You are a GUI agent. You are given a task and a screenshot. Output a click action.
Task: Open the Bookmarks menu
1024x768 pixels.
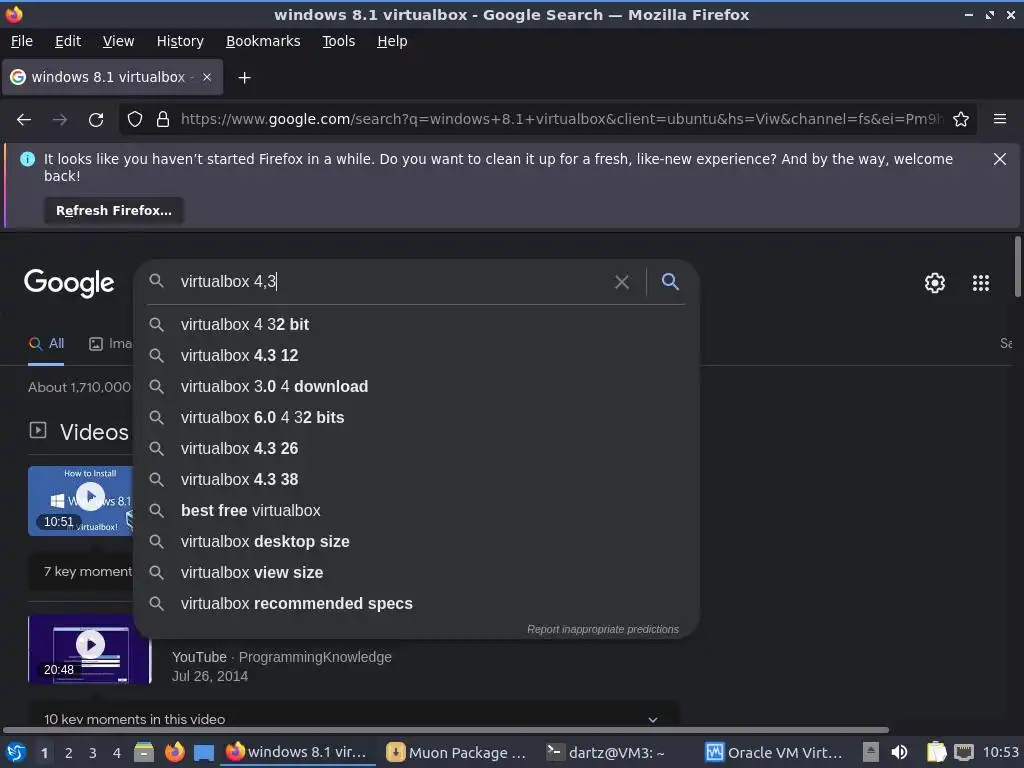(263, 41)
